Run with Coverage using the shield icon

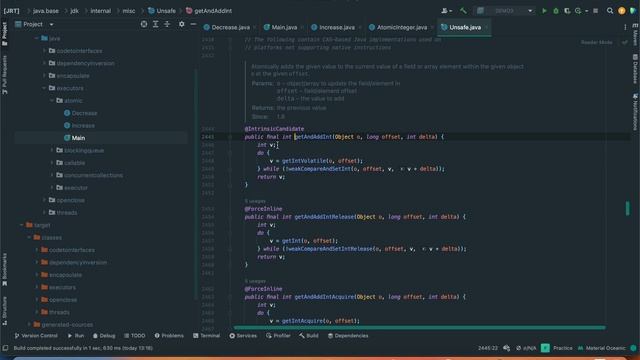coord(567,11)
